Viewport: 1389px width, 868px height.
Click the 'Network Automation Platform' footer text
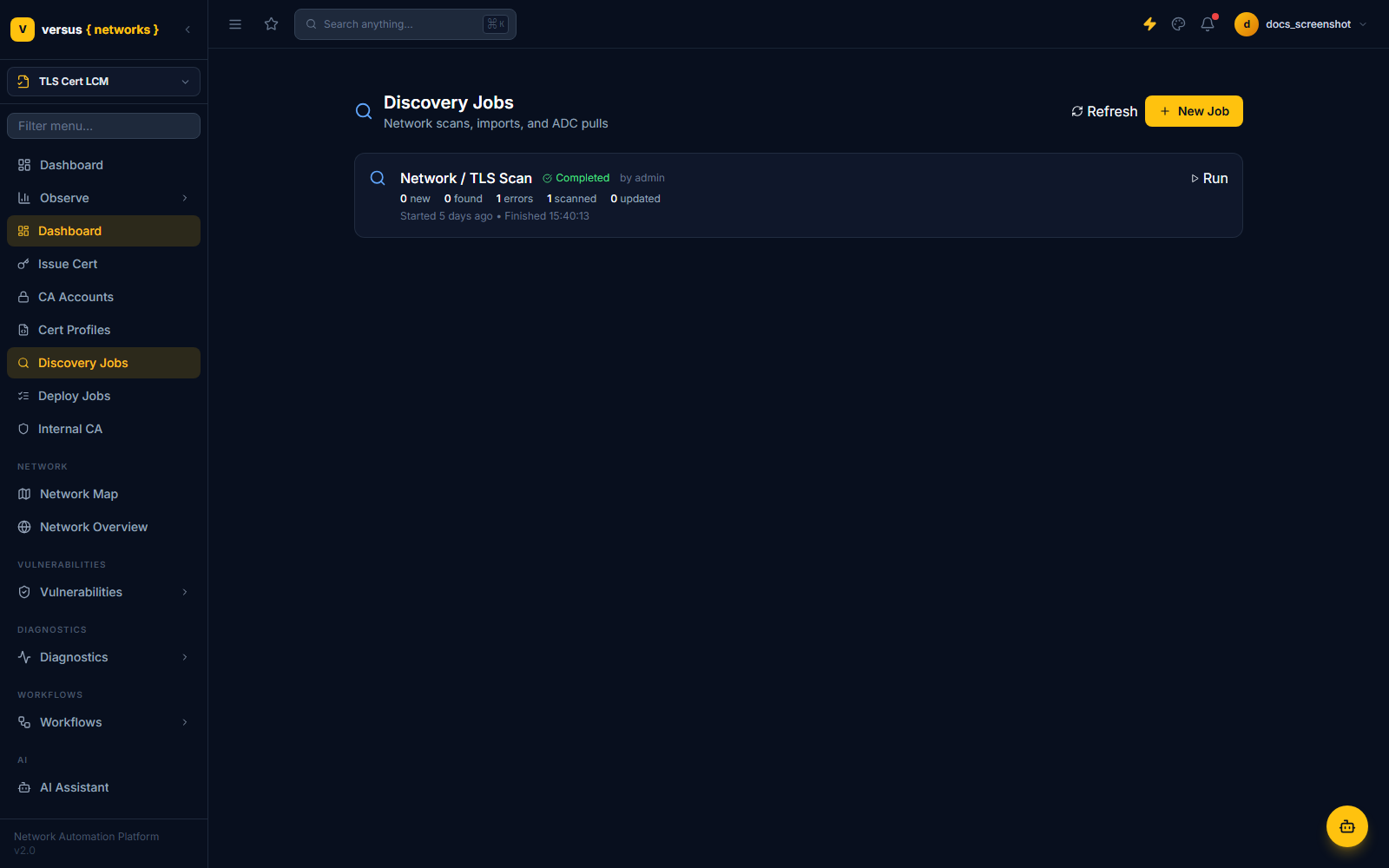(x=87, y=837)
